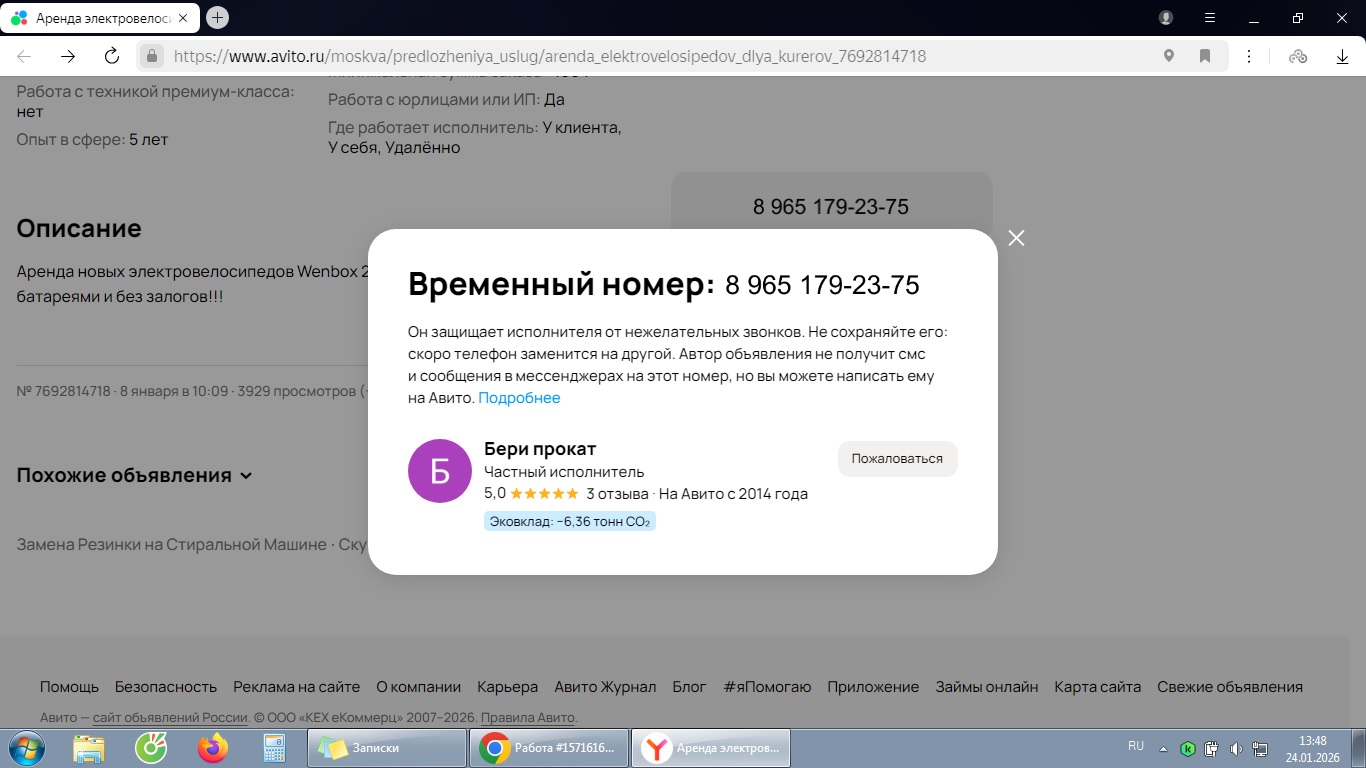Image resolution: width=1366 pixels, height=768 pixels.
Task: Click the Пожаловаться button
Action: 897,459
